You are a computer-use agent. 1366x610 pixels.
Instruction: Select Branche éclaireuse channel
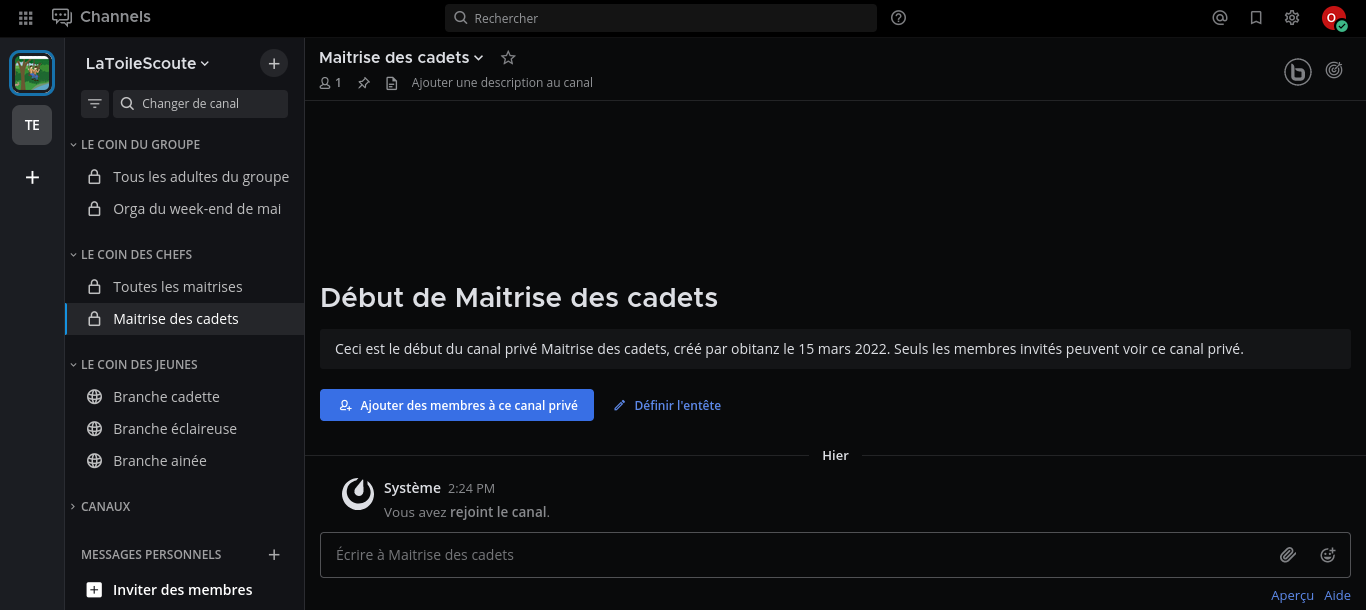[x=175, y=429]
